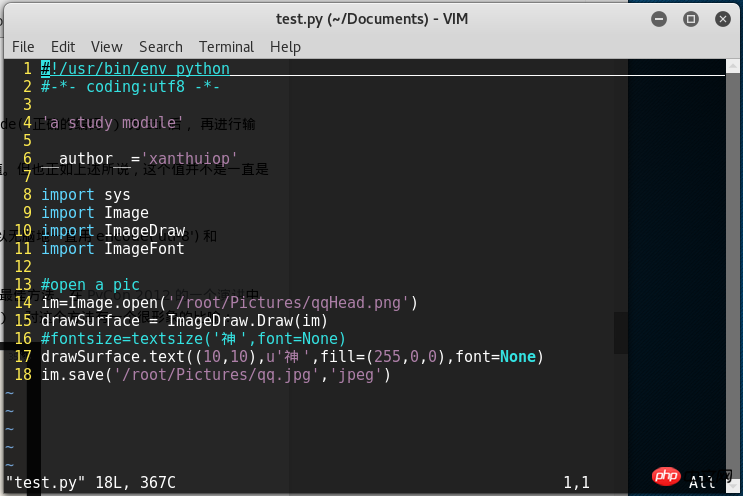
Task: Open the View menu
Action: pyautogui.click(x=106, y=47)
